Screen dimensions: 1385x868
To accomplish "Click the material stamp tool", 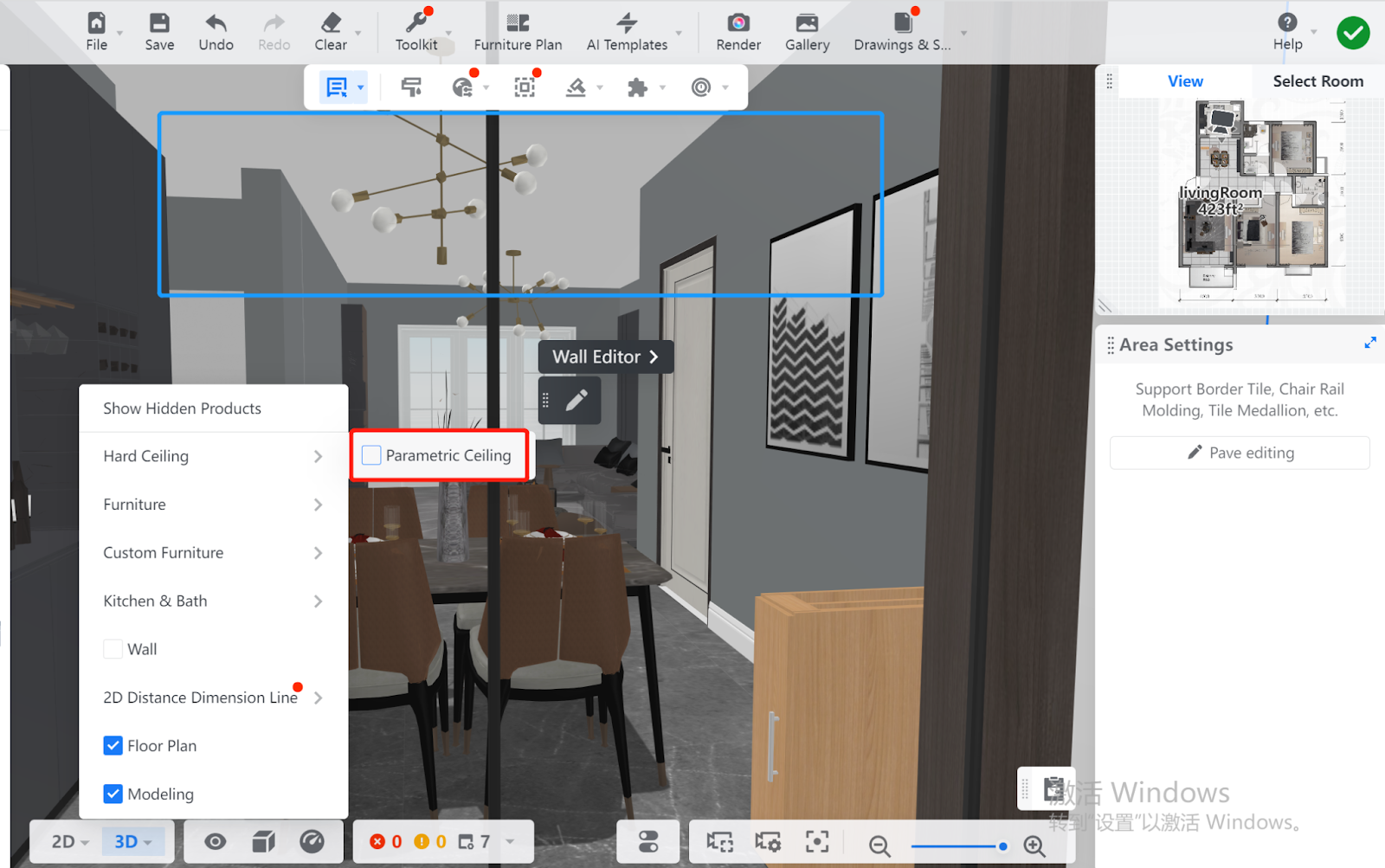I will coord(576,87).
